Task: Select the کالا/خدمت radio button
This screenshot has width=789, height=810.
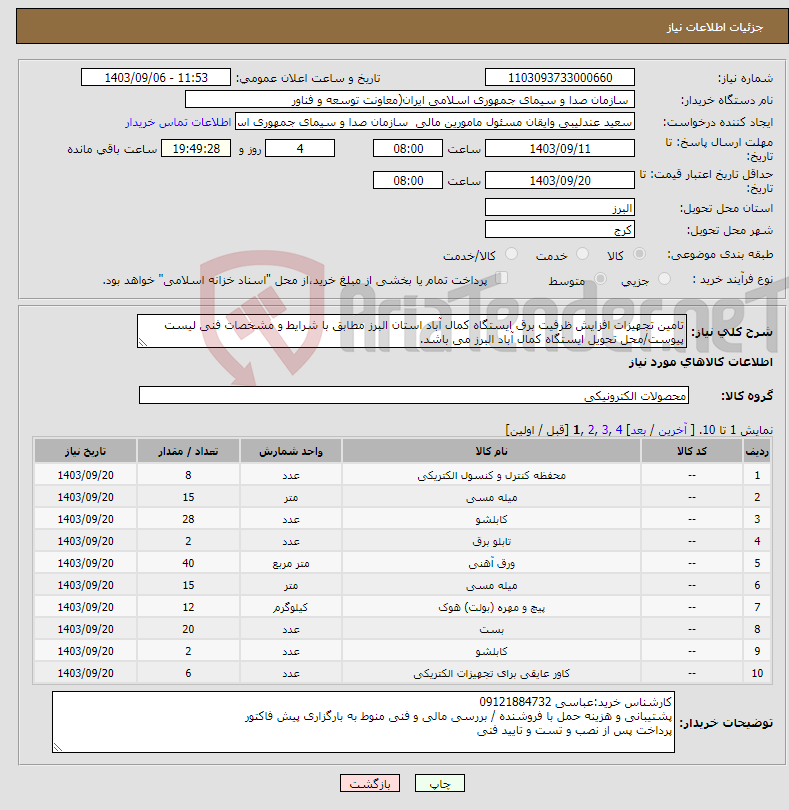Action: click(512, 254)
